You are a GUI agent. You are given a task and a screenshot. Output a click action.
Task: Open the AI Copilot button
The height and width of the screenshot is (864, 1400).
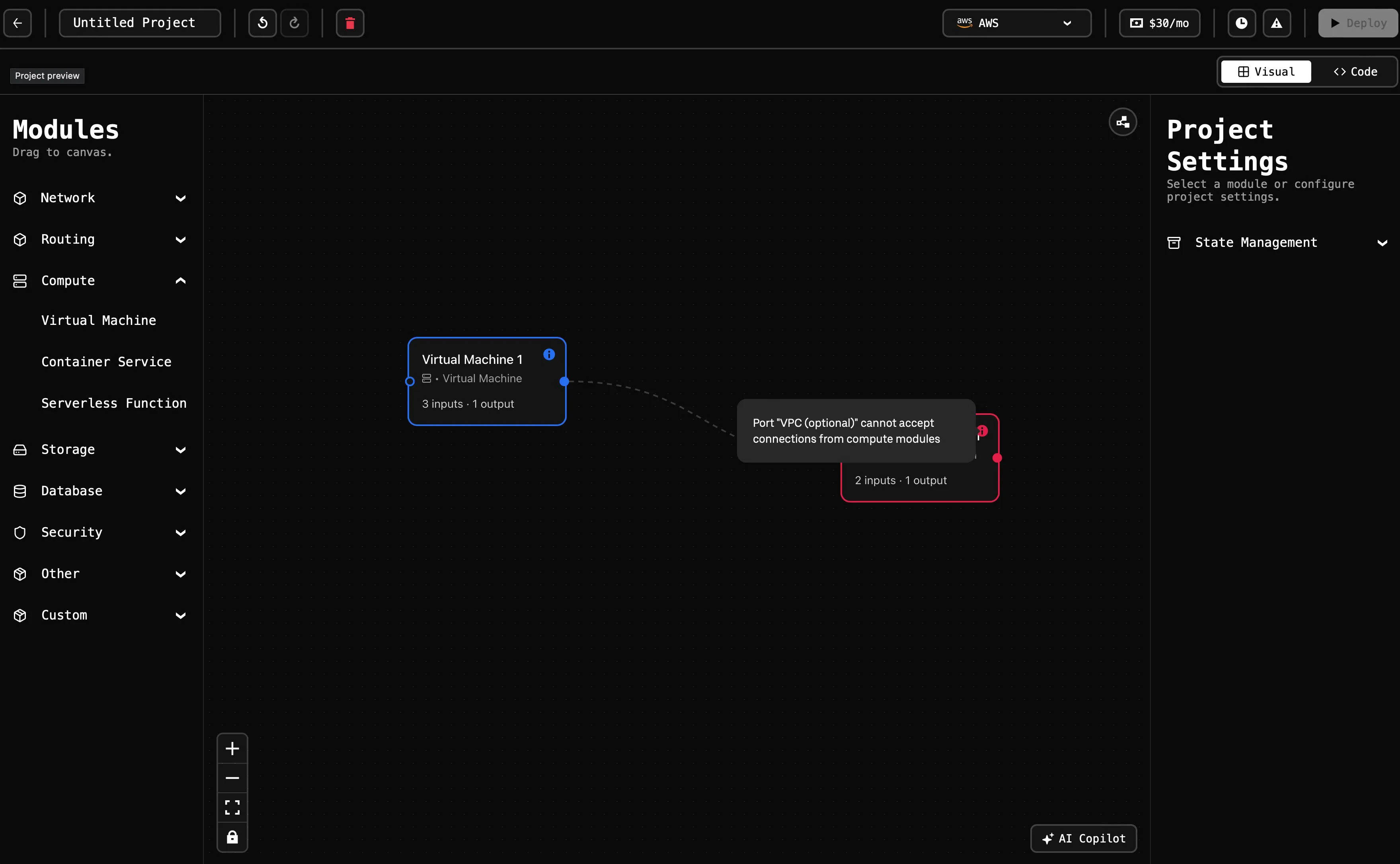1083,838
